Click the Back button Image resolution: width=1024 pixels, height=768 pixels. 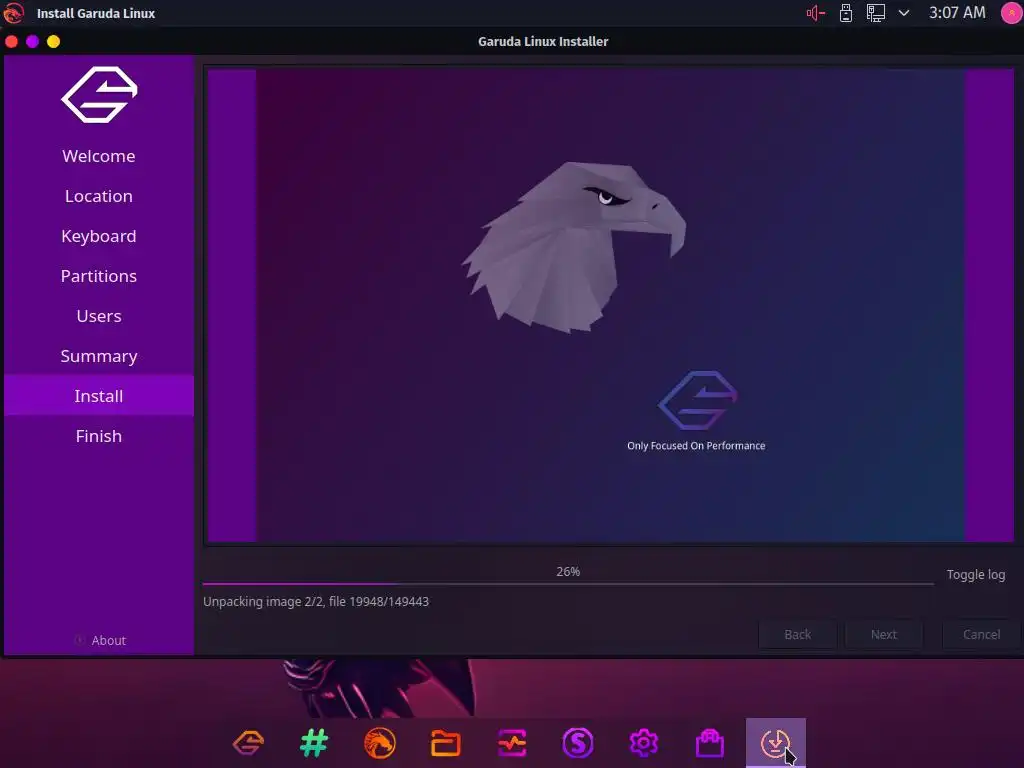point(797,634)
